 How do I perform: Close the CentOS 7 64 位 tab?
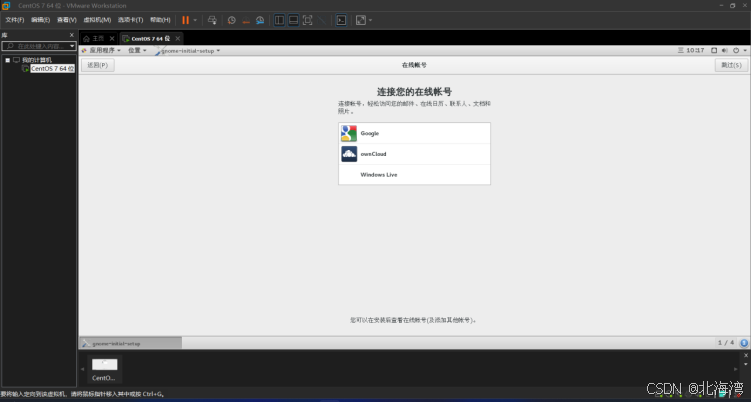coord(178,38)
